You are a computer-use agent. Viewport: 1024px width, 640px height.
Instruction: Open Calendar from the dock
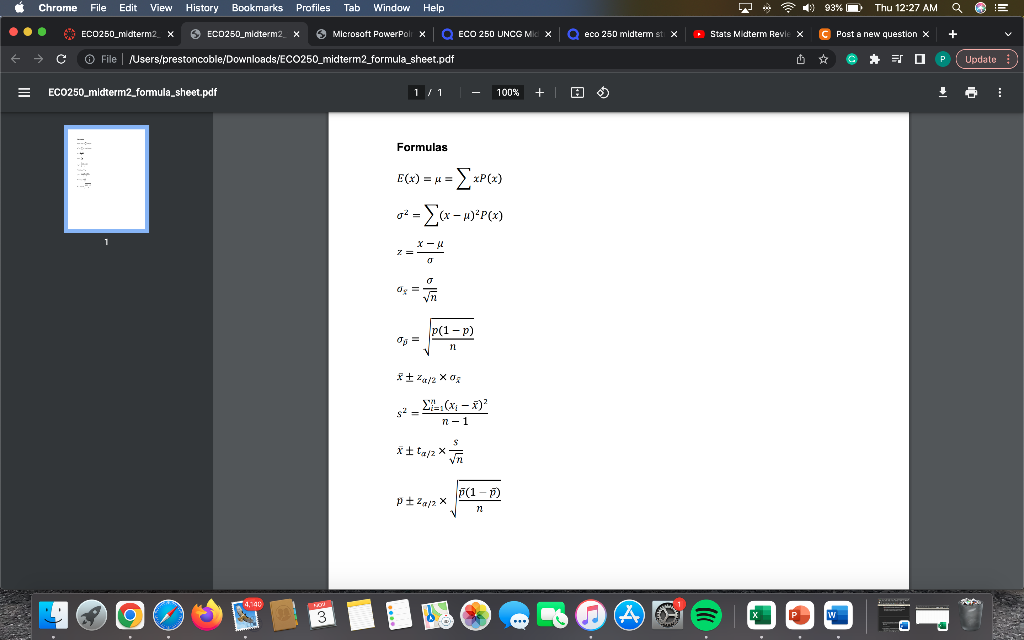(x=321, y=615)
